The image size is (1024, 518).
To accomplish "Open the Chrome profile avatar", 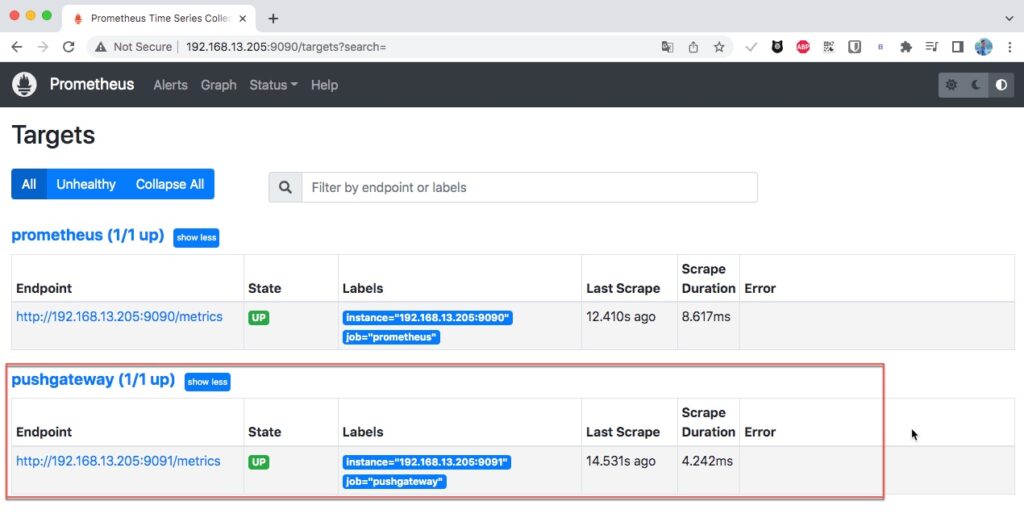I will [984, 47].
